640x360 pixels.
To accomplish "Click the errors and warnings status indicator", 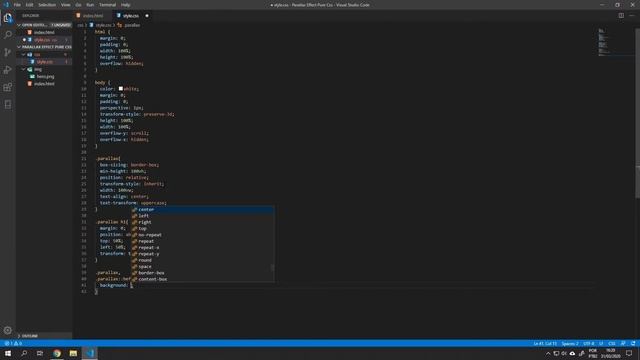I will (13, 344).
